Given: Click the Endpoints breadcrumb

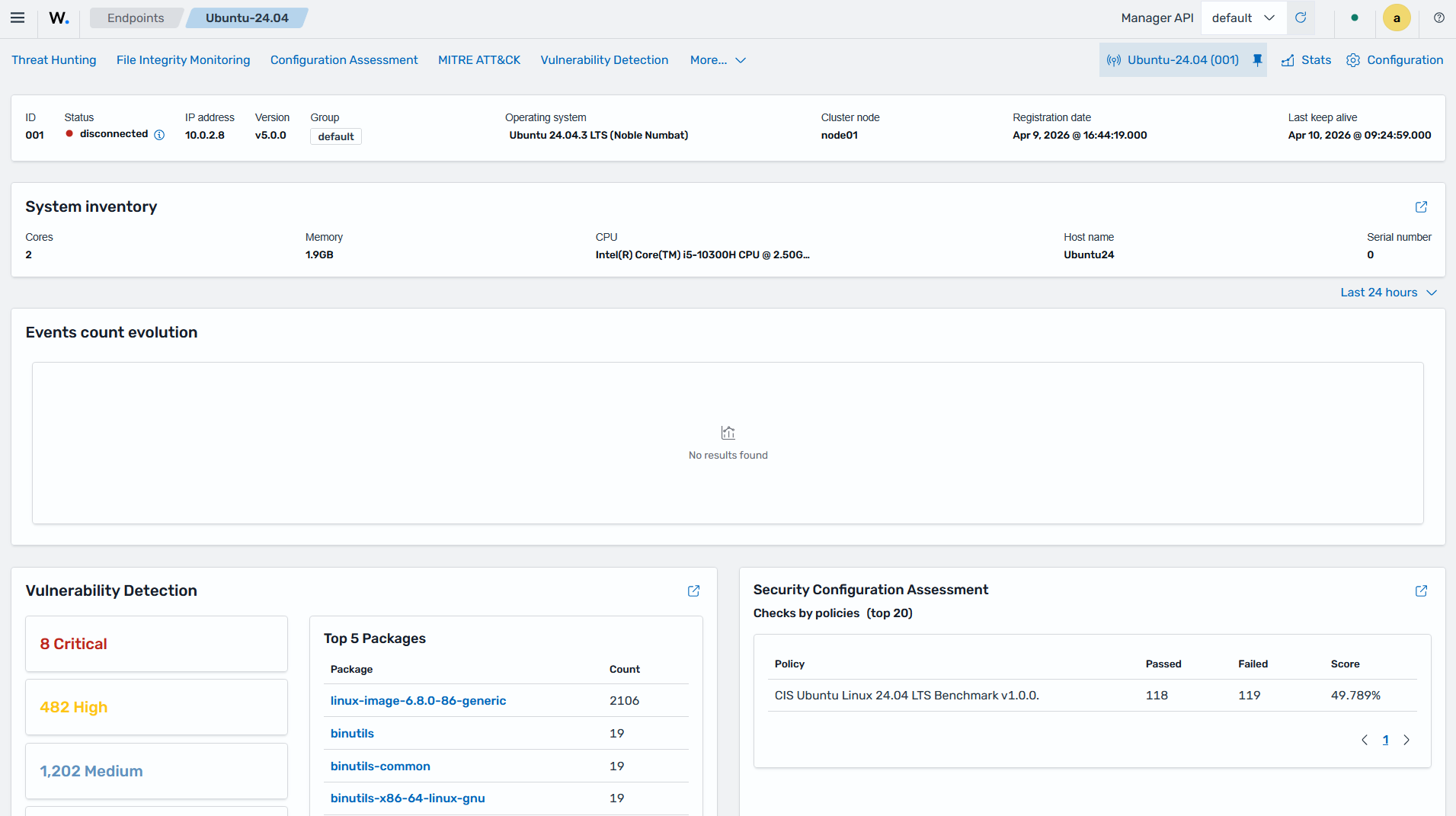Looking at the screenshot, I should pyautogui.click(x=136, y=18).
